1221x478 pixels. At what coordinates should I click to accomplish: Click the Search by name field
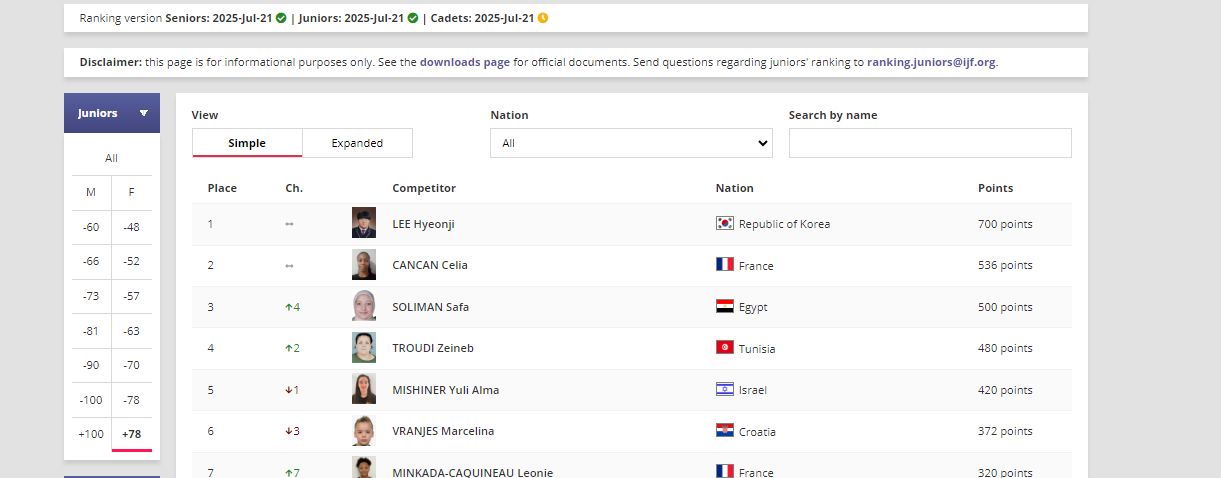tap(930, 143)
